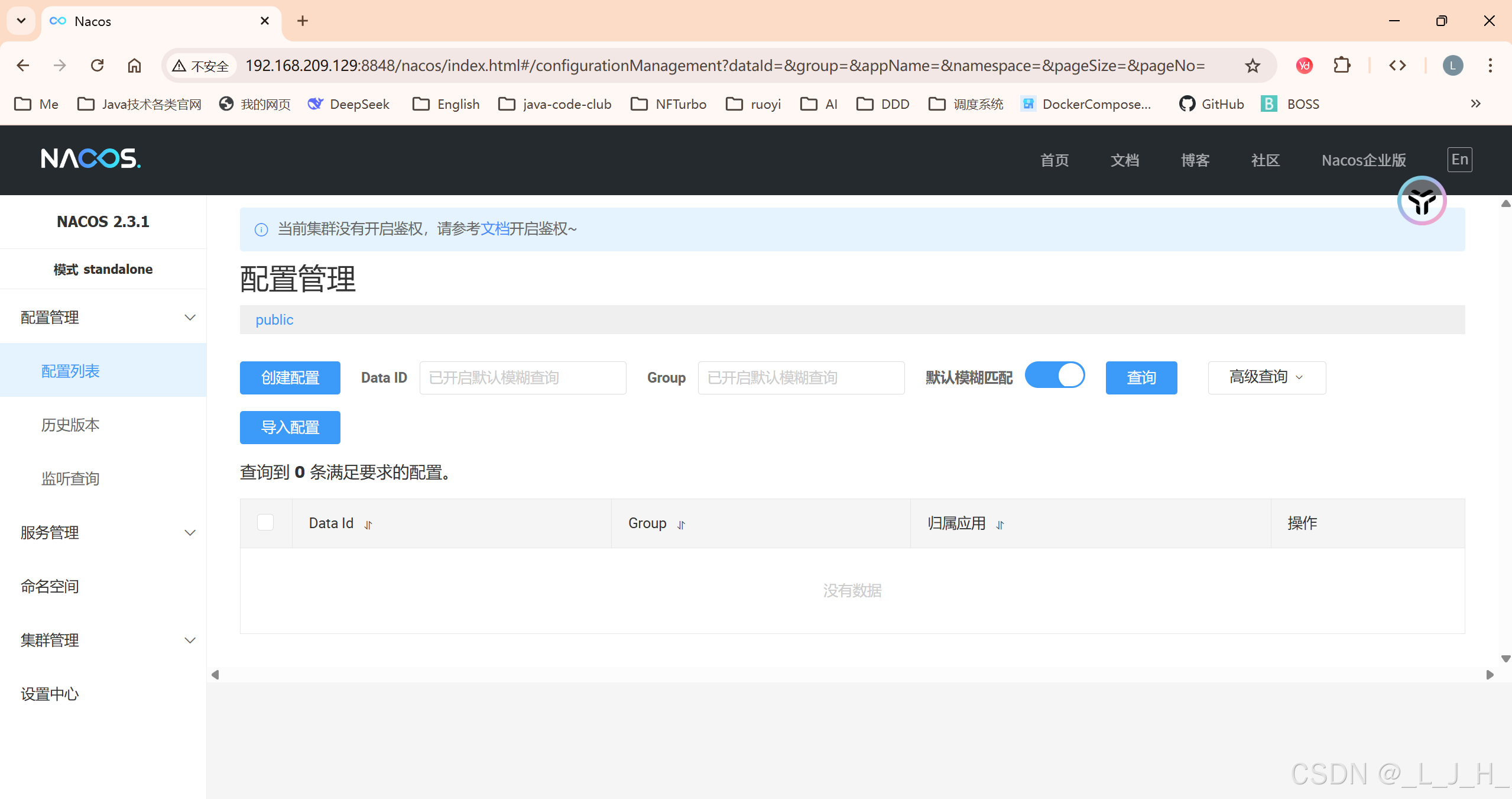Click the Group column sort icon

click(681, 525)
